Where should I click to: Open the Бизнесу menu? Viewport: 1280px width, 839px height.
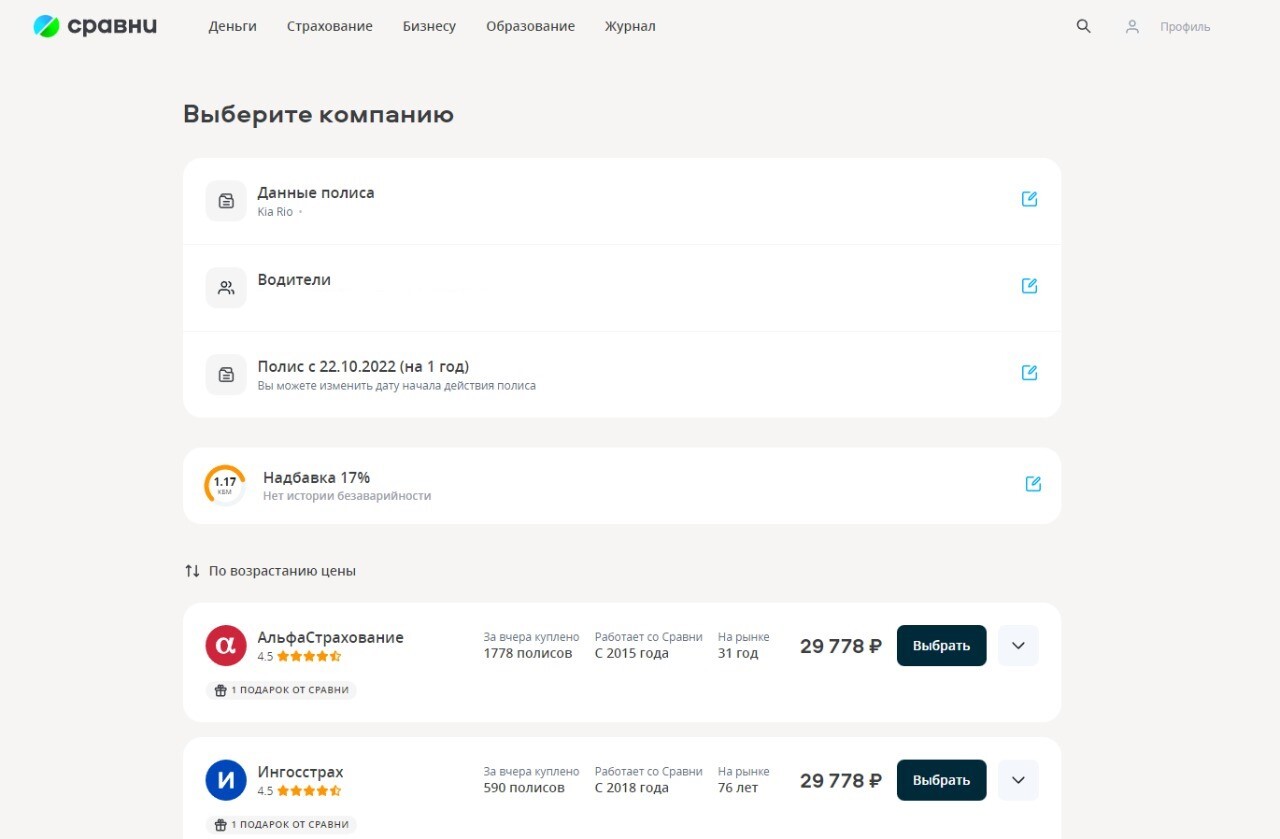pyautogui.click(x=429, y=27)
